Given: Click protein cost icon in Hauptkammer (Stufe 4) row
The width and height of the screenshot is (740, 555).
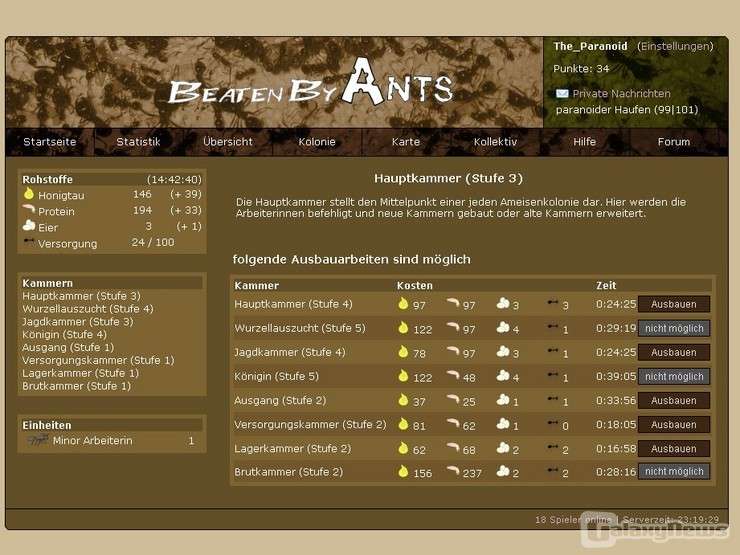Looking at the screenshot, I should click(453, 303).
